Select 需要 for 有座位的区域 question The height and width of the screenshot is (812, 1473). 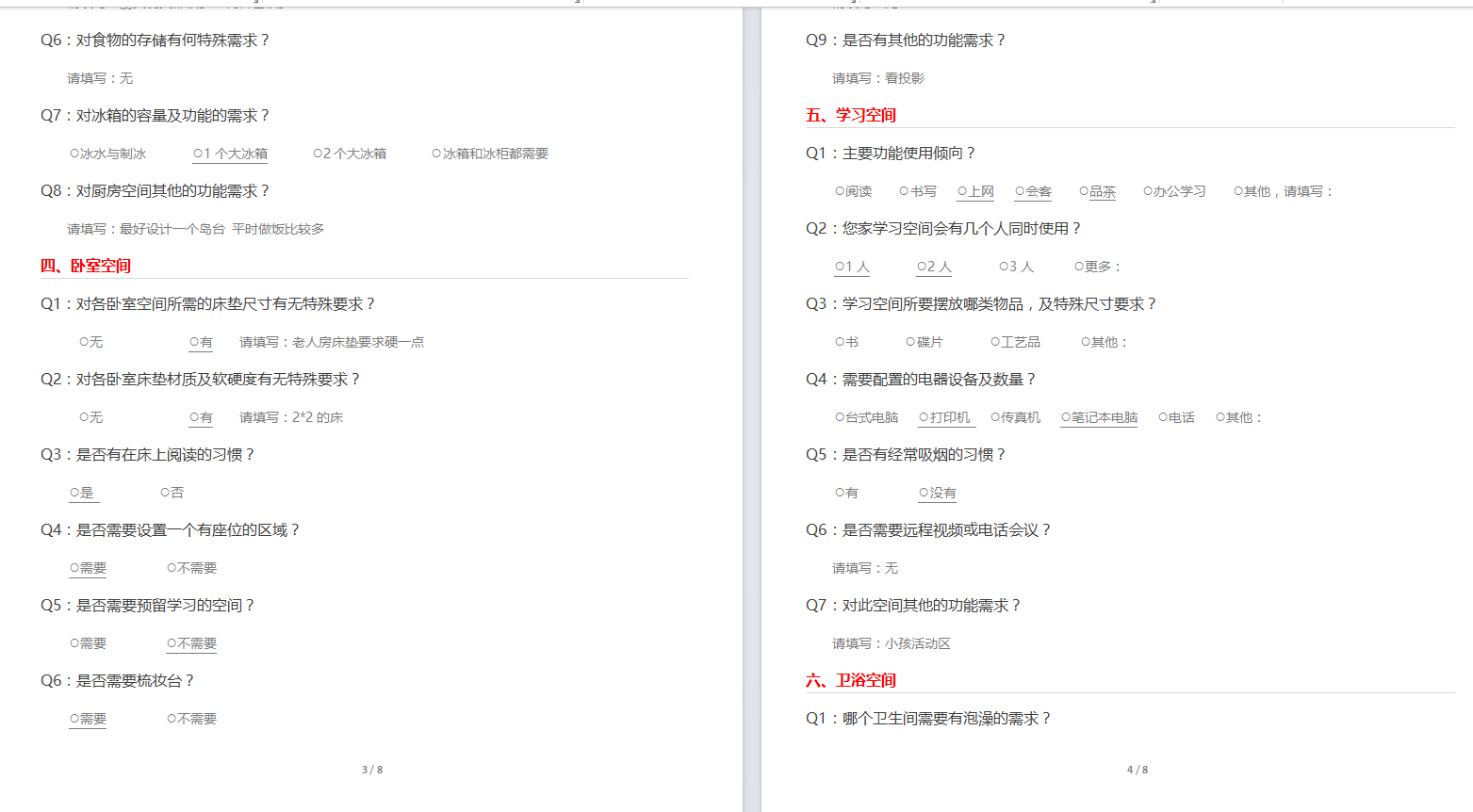(x=88, y=568)
